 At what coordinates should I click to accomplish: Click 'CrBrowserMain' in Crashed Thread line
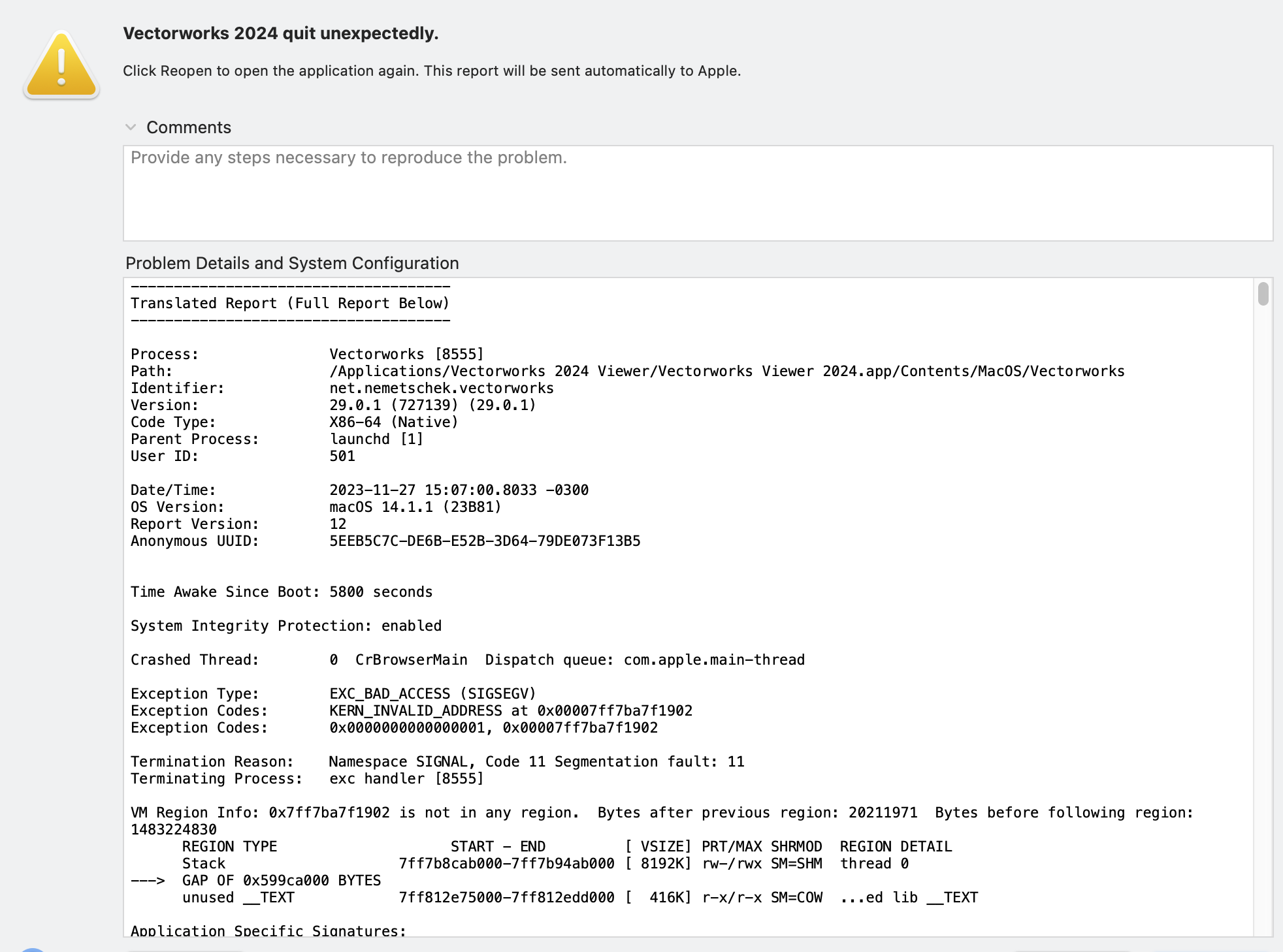[x=412, y=659]
